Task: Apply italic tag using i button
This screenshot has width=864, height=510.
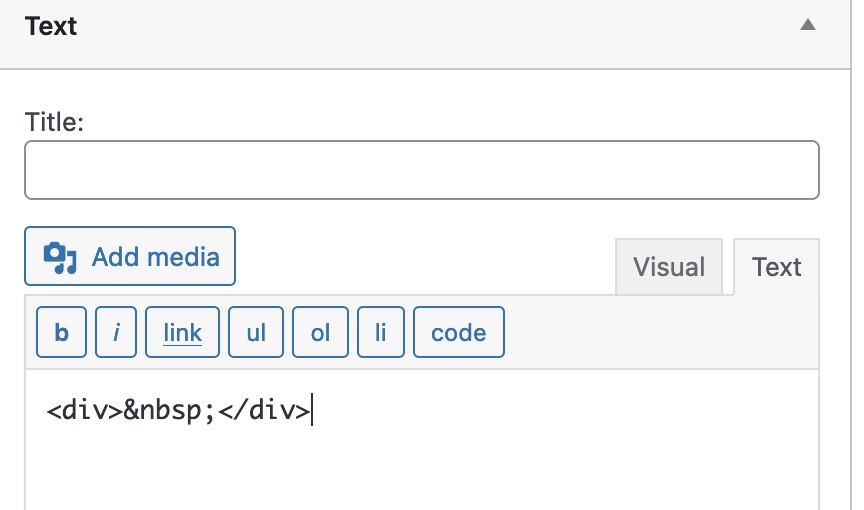Action: tap(116, 332)
